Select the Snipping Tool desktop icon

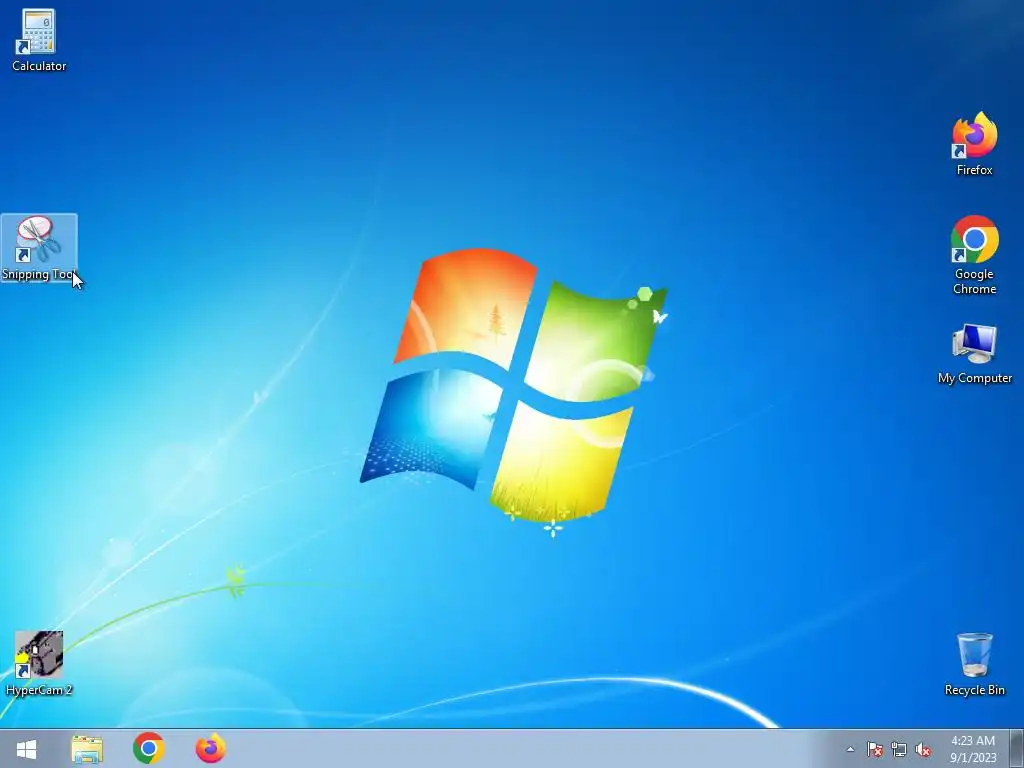[x=39, y=248]
